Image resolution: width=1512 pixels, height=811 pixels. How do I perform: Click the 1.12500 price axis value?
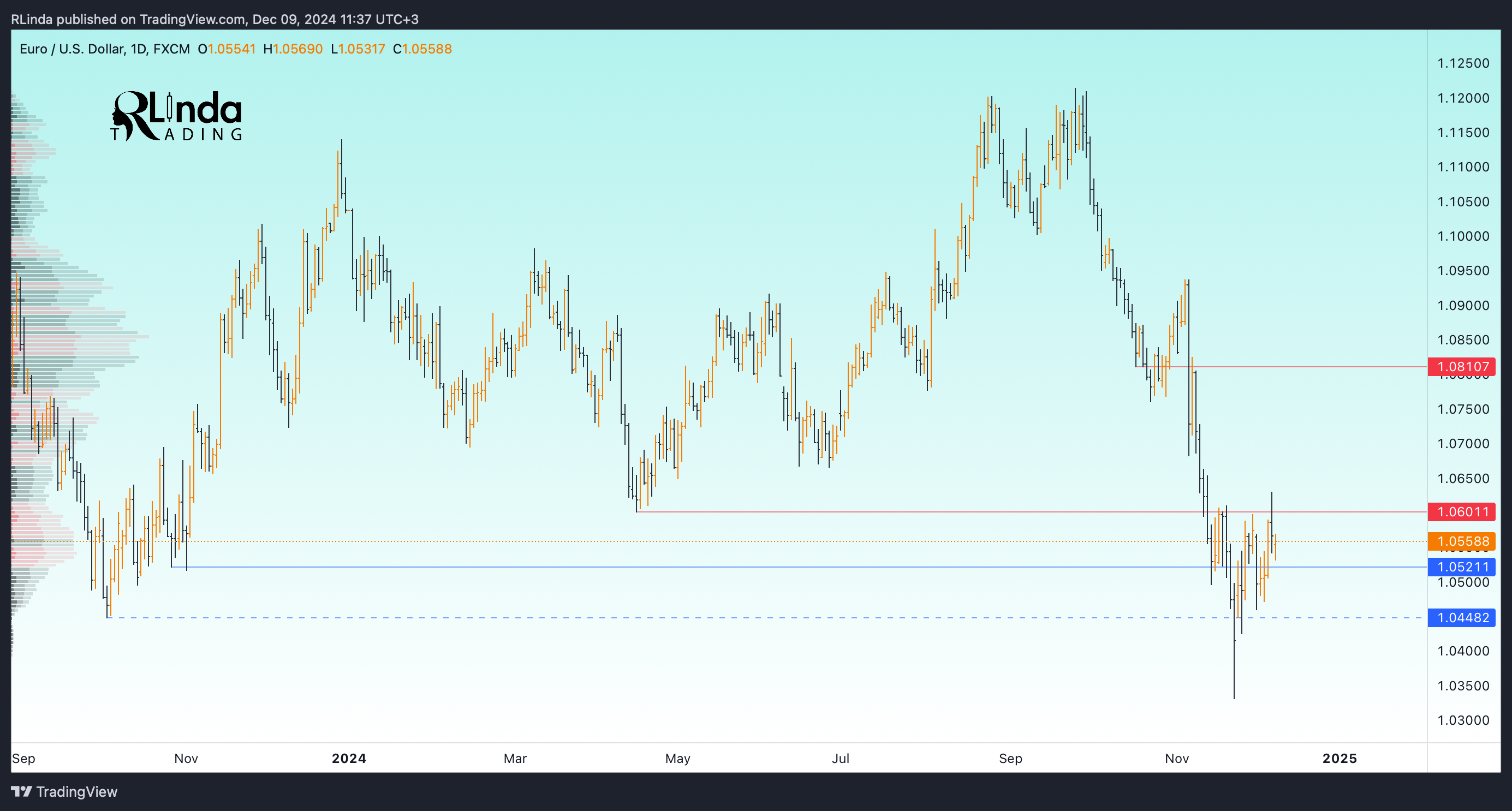pyautogui.click(x=1463, y=63)
